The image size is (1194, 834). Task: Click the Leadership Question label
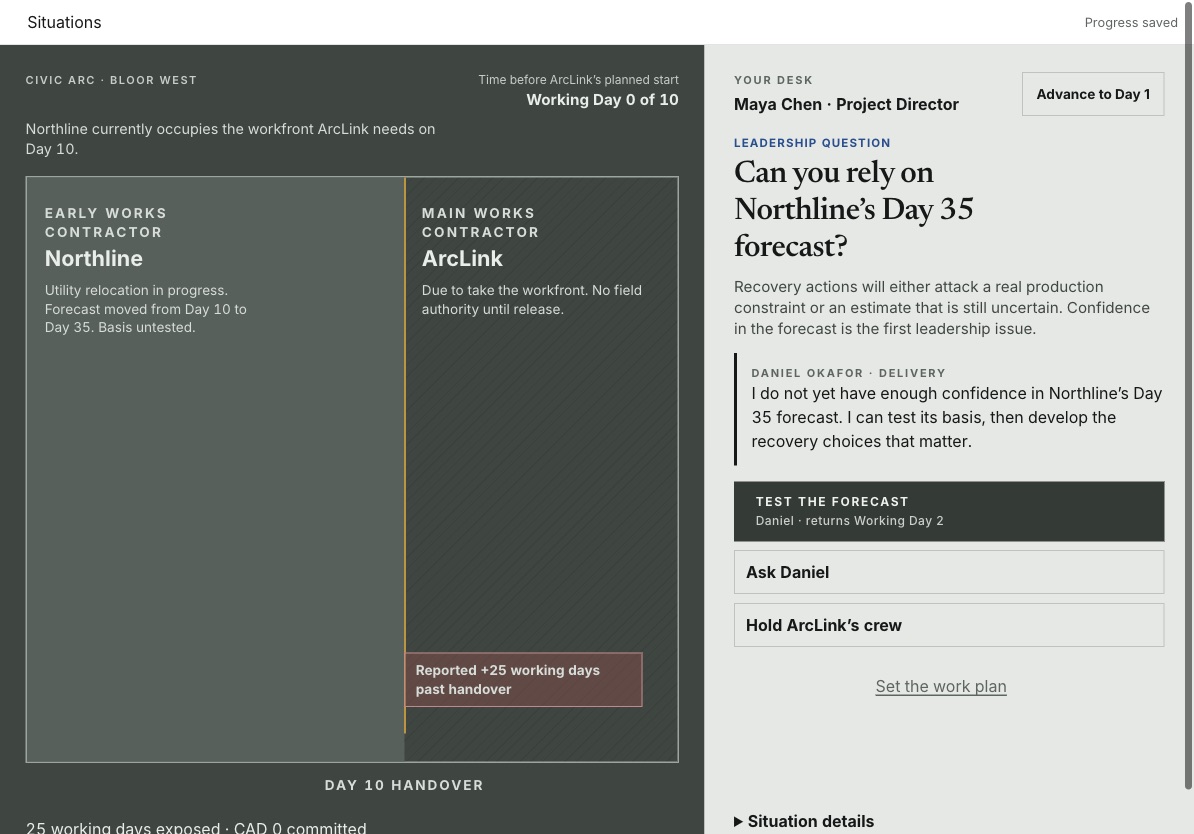(812, 143)
